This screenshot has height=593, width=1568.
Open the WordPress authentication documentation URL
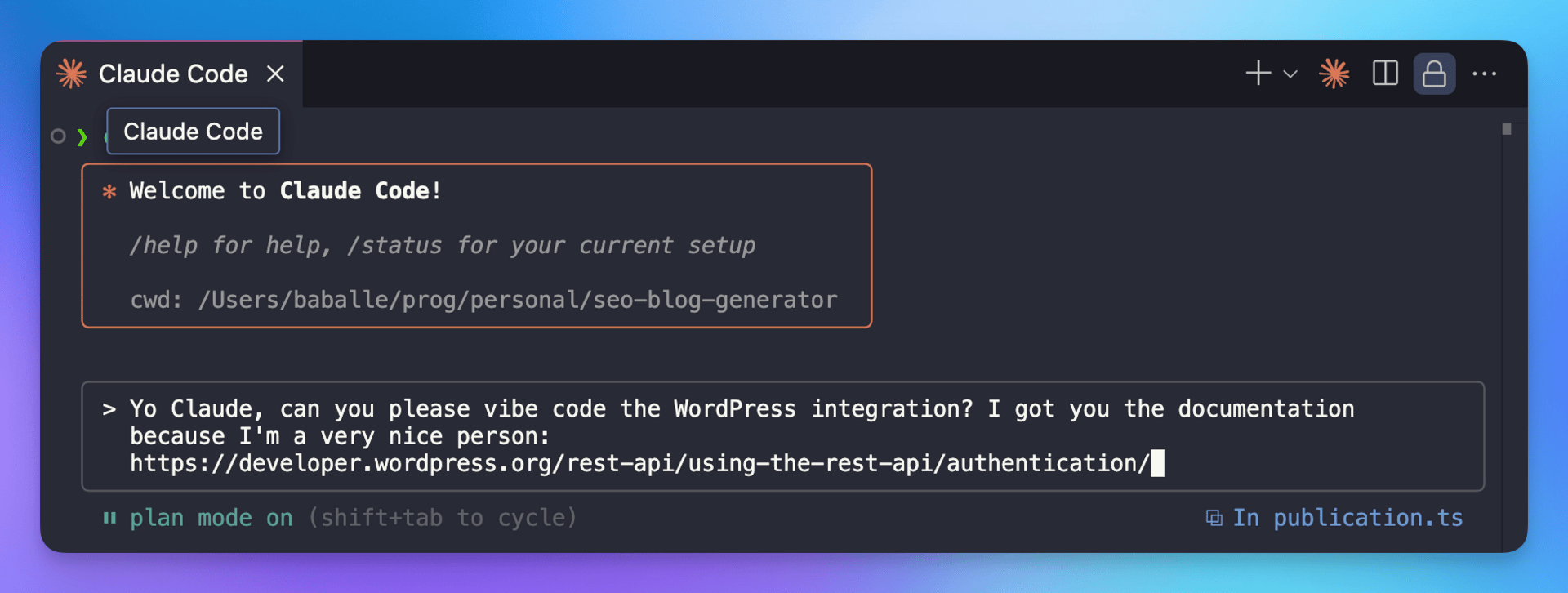coord(639,463)
